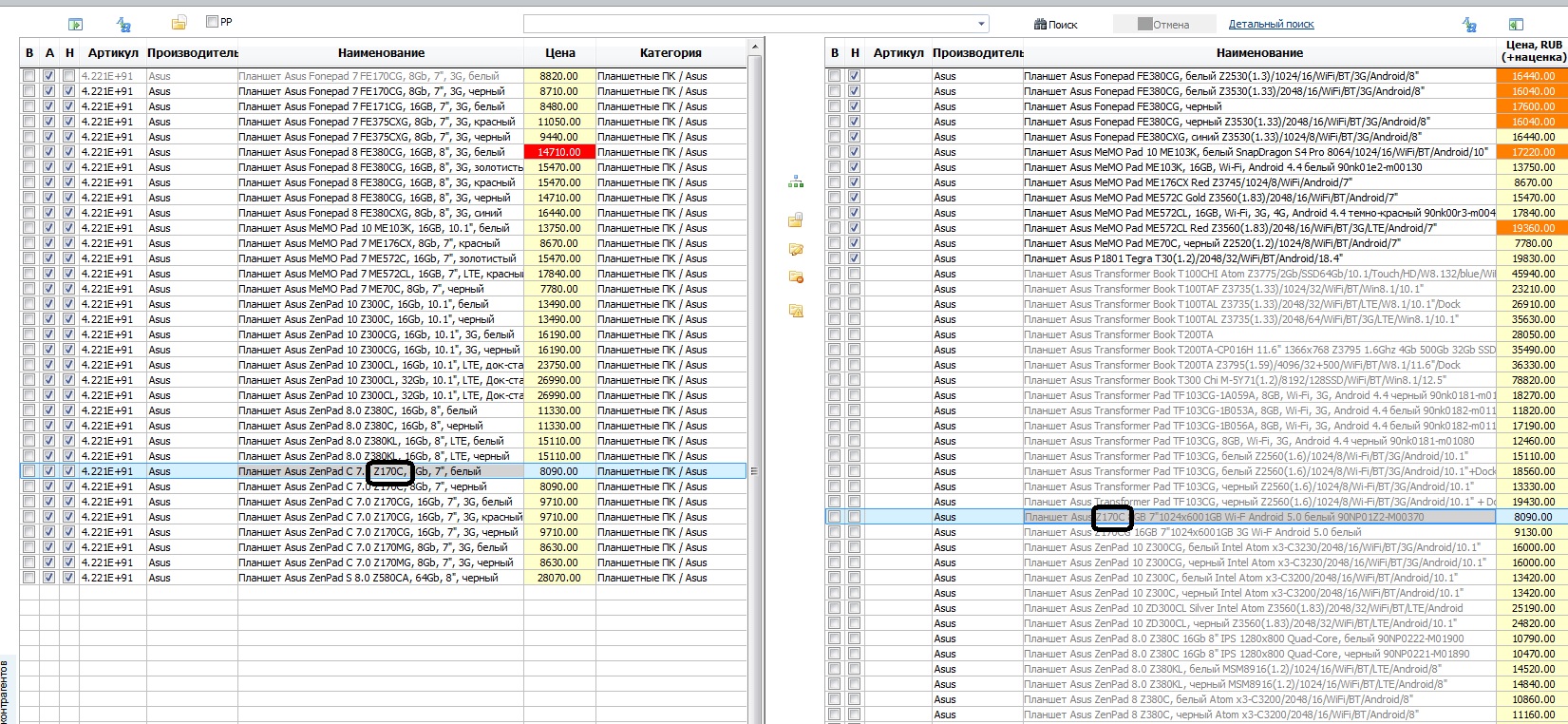Click left Категория column header
Image resolution: width=1568 pixels, height=724 pixels.
[671, 53]
